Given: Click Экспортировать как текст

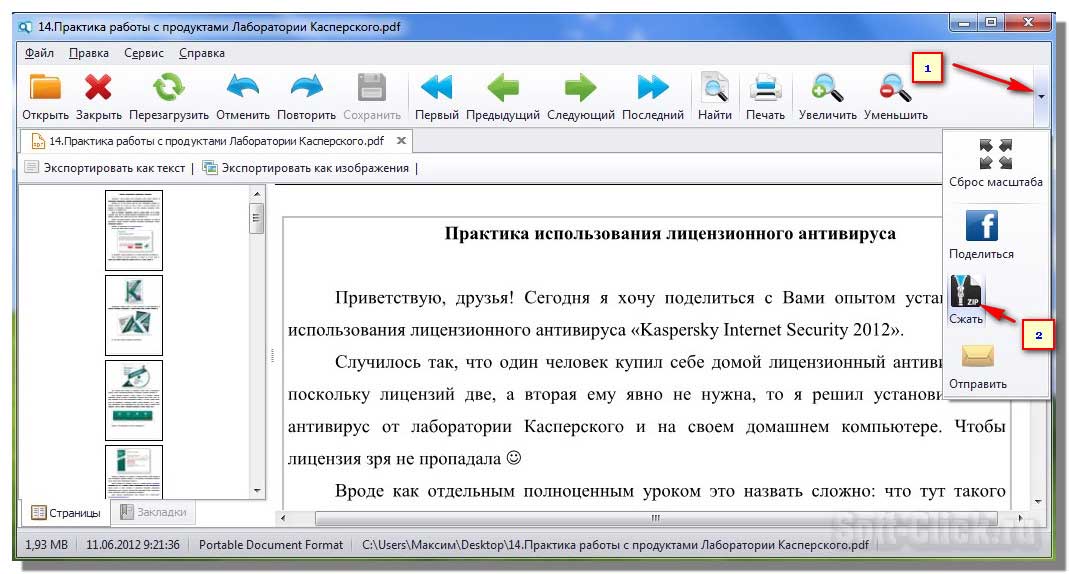Looking at the screenshot, I should 105,168.
